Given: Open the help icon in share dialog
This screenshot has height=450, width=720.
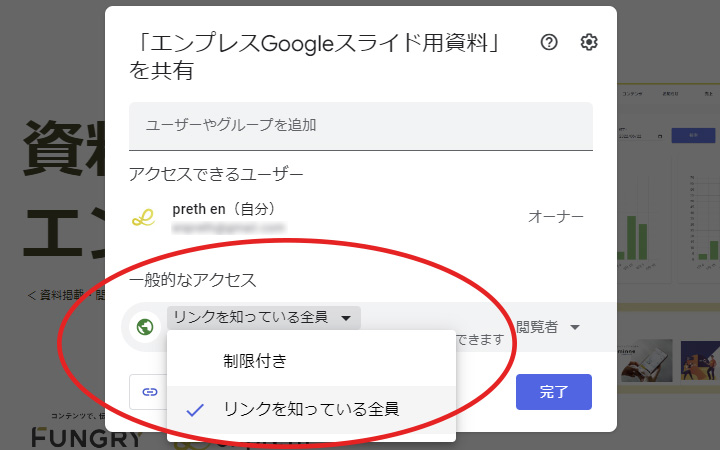Looking at the screenshot, I should 549,42.
